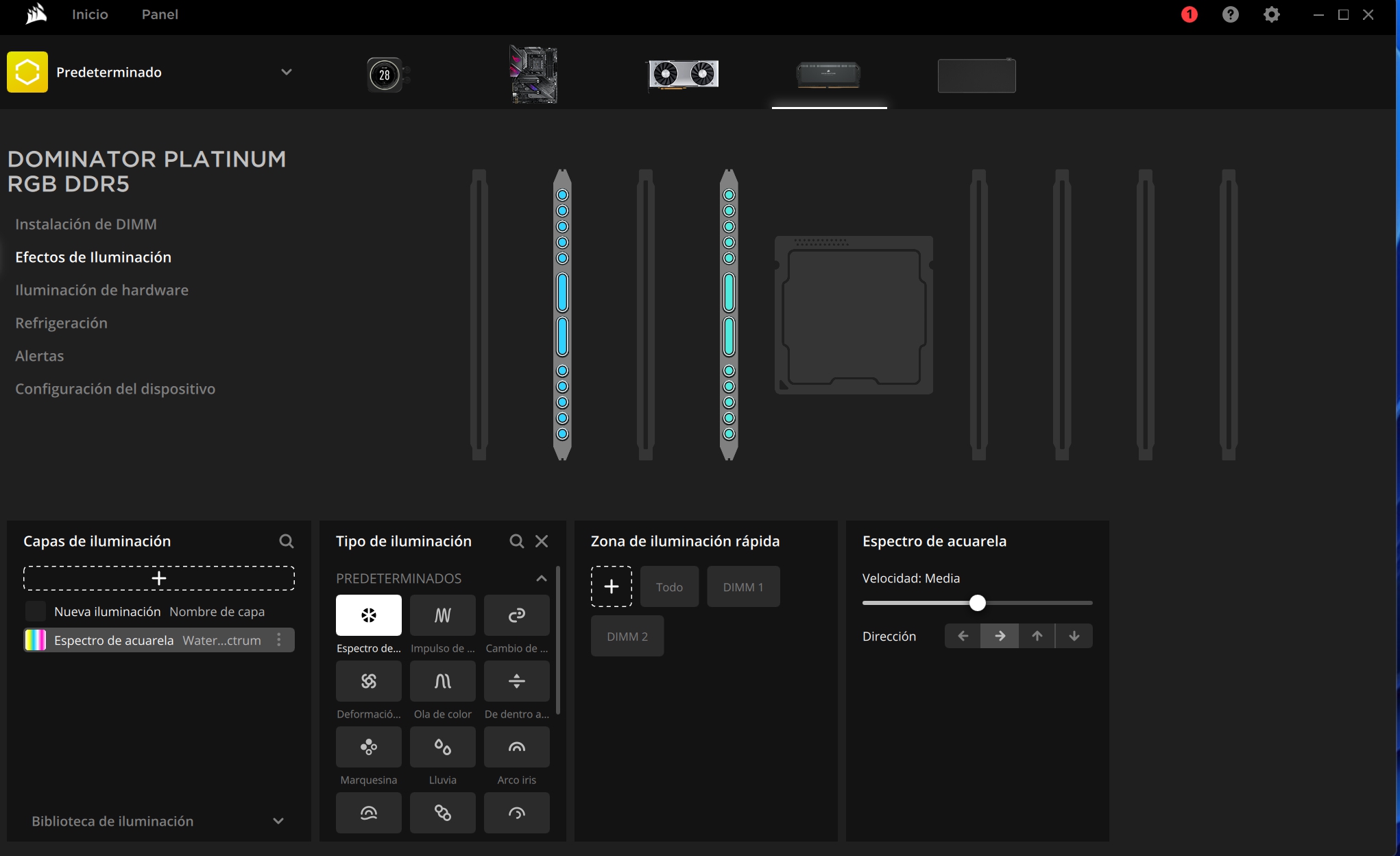Click the Tipo de iluminación scrollbar
Screen dimensions: 1400x856
tap(558, 640)
